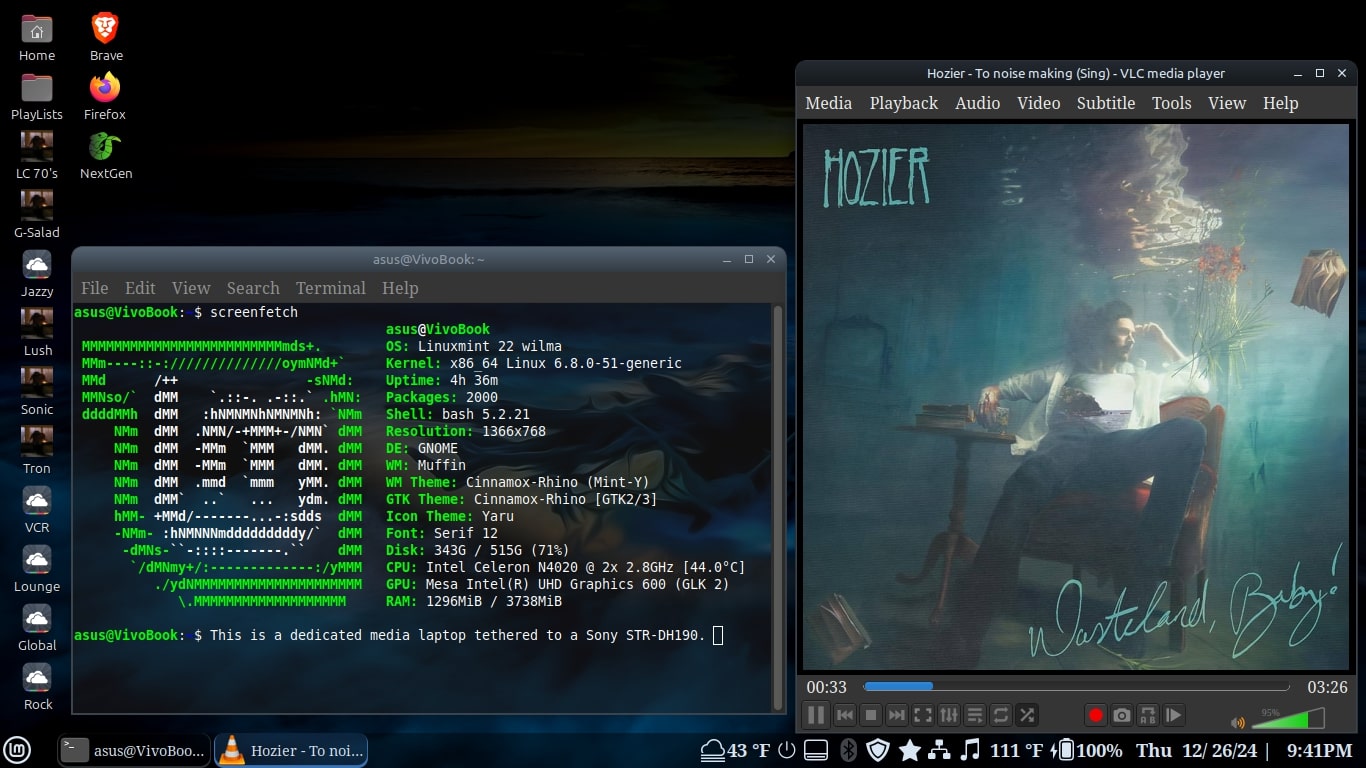Toggle fullscreen video mode

(x=923, y=715)
